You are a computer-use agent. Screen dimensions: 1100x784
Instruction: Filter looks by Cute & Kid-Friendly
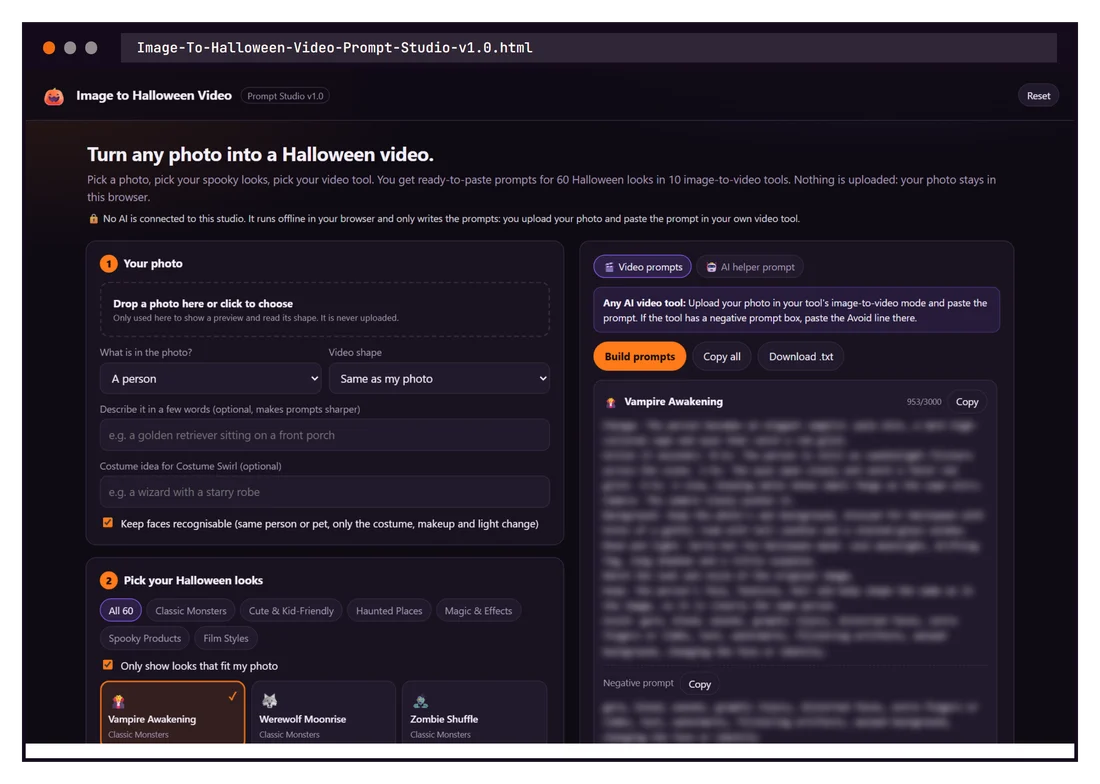(x=291, y=611)
